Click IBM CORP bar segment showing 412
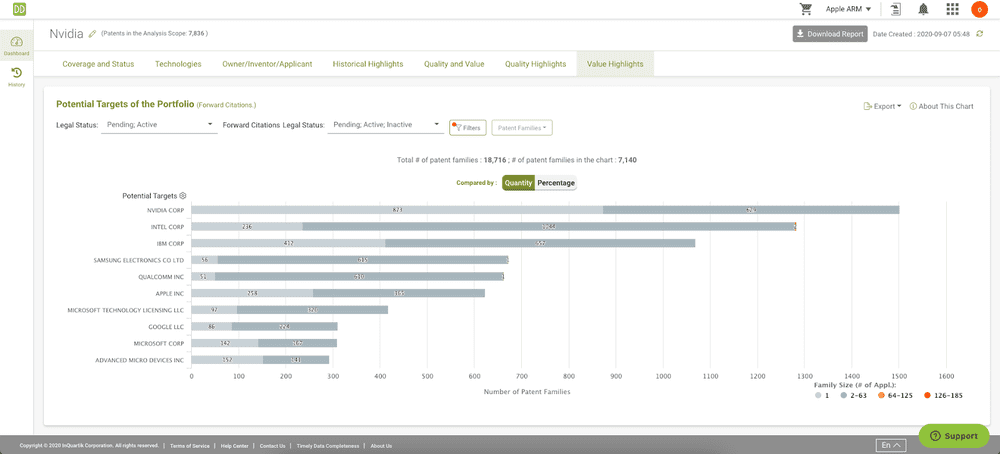Image resolution: width=1000 pixels, height=454 pixels. pyautogui.click(x=288, y=243)
